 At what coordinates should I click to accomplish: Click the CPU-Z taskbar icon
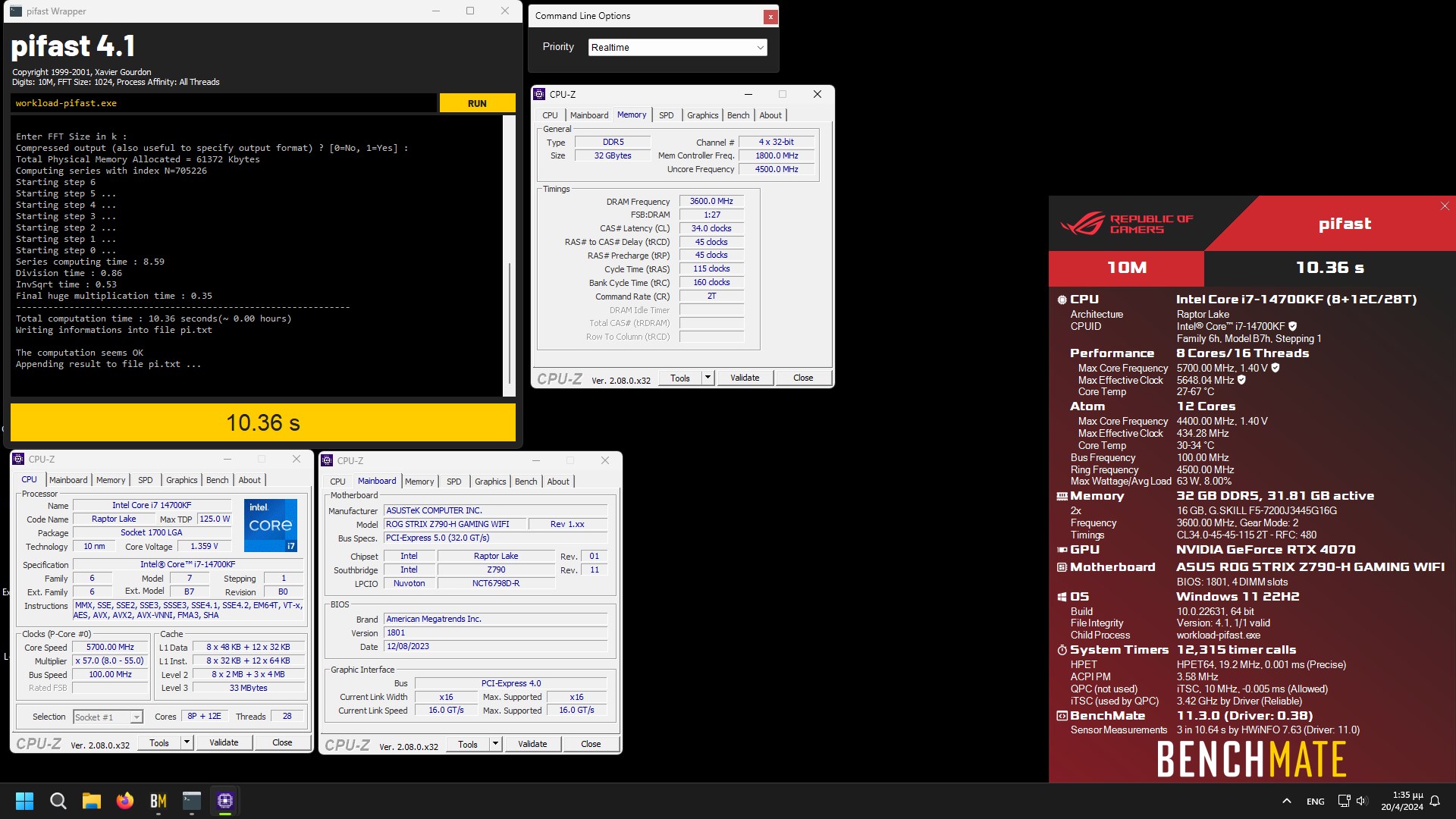point(225,801)
